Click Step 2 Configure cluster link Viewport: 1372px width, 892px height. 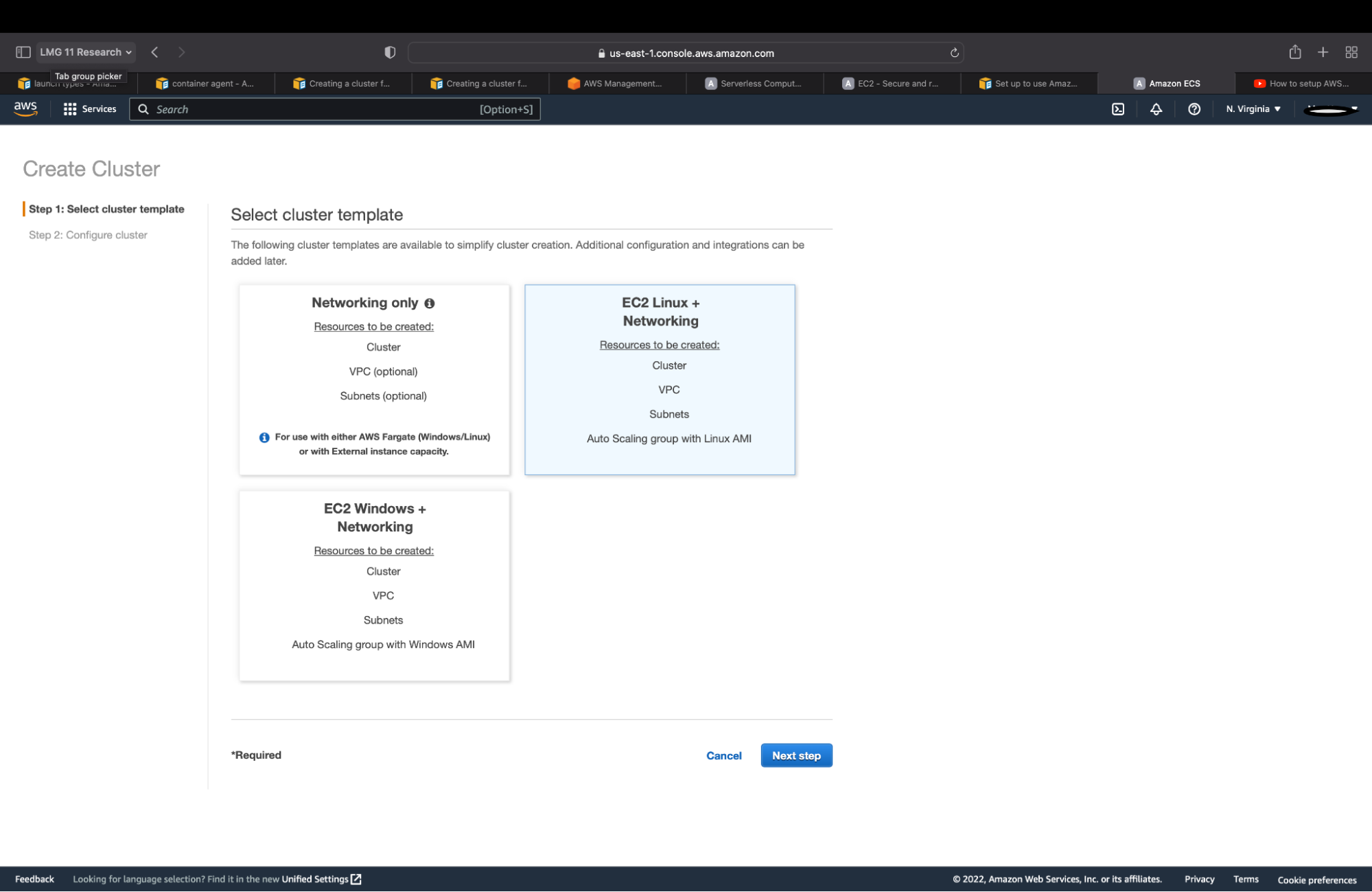pyautogui.click(x=87, y=234)
